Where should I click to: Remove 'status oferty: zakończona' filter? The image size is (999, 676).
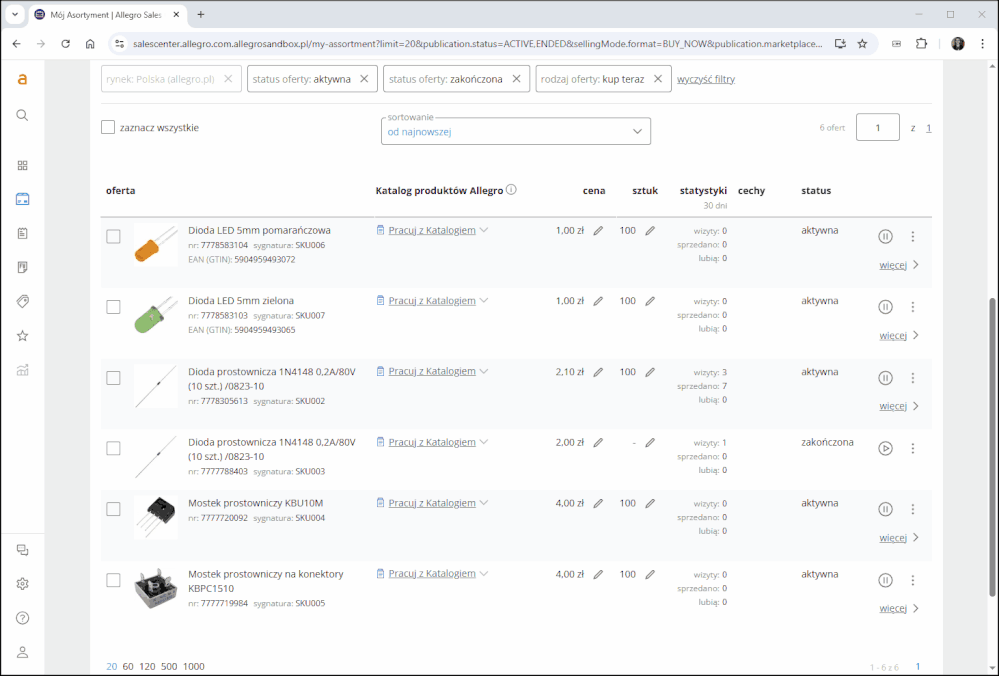coord(517,79)
